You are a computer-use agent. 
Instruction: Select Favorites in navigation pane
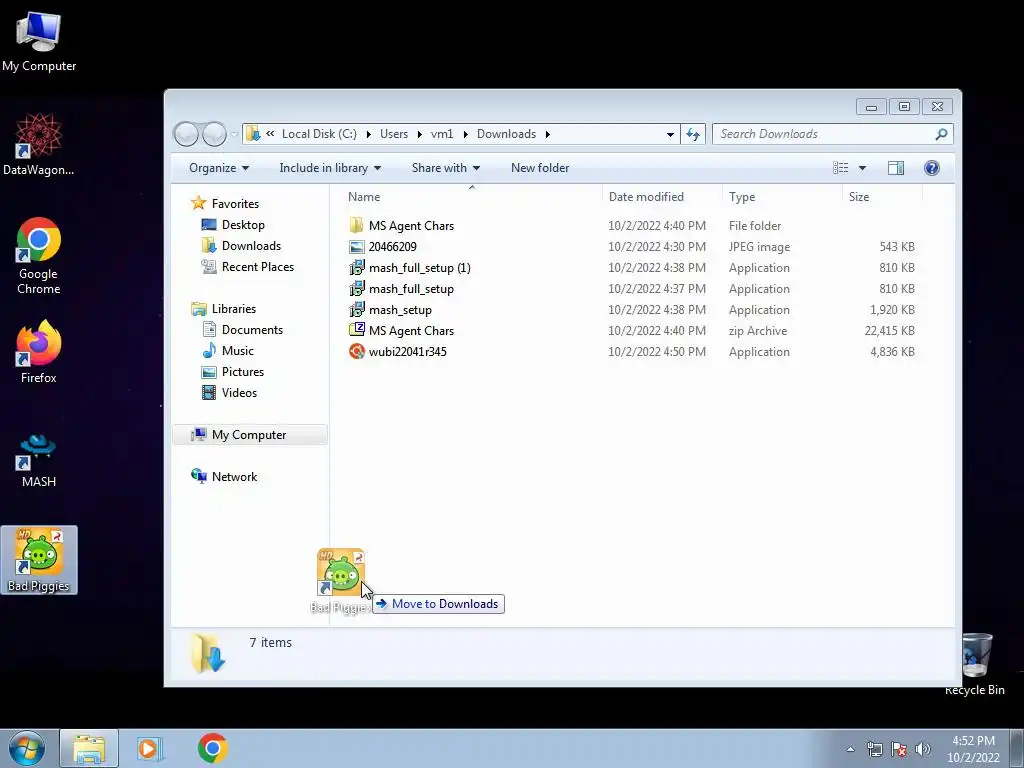pyautogui.click(x=225, y=204)
